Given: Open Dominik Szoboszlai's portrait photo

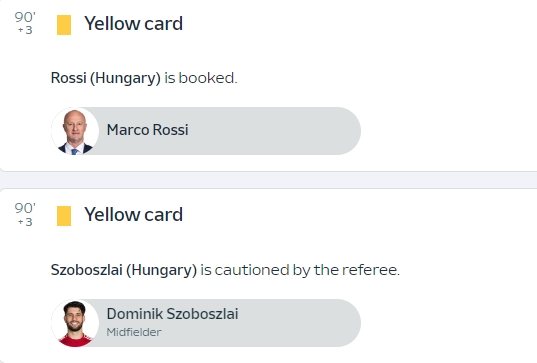Looking at the screenshot, I should [x=75, y=323].
